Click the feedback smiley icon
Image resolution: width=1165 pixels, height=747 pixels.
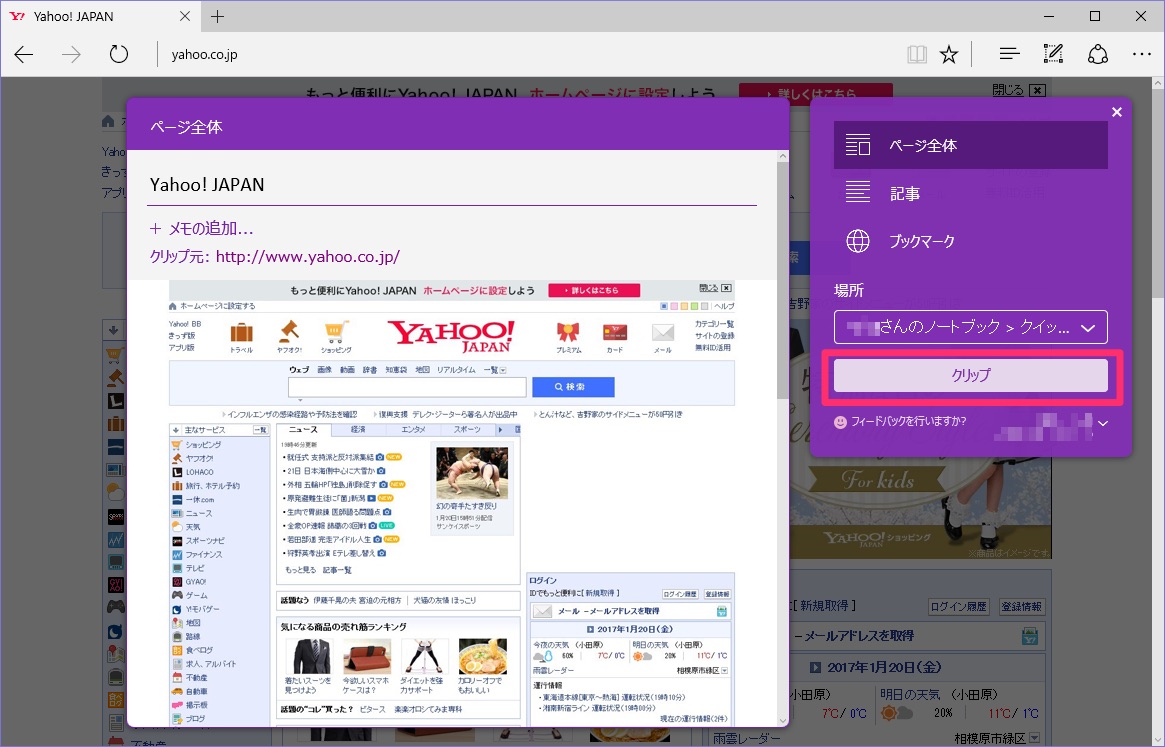[840, 422]
